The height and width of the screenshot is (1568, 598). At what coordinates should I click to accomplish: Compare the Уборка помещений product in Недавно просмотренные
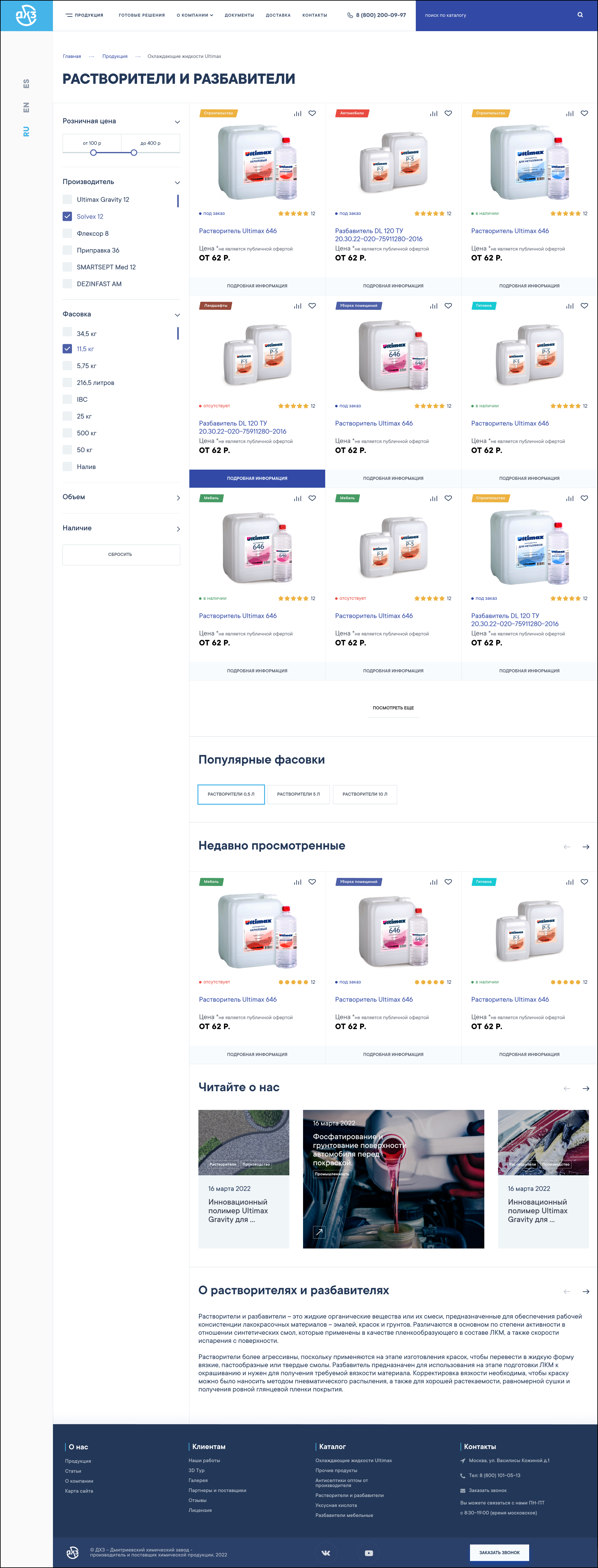click(x=434, y=881)
